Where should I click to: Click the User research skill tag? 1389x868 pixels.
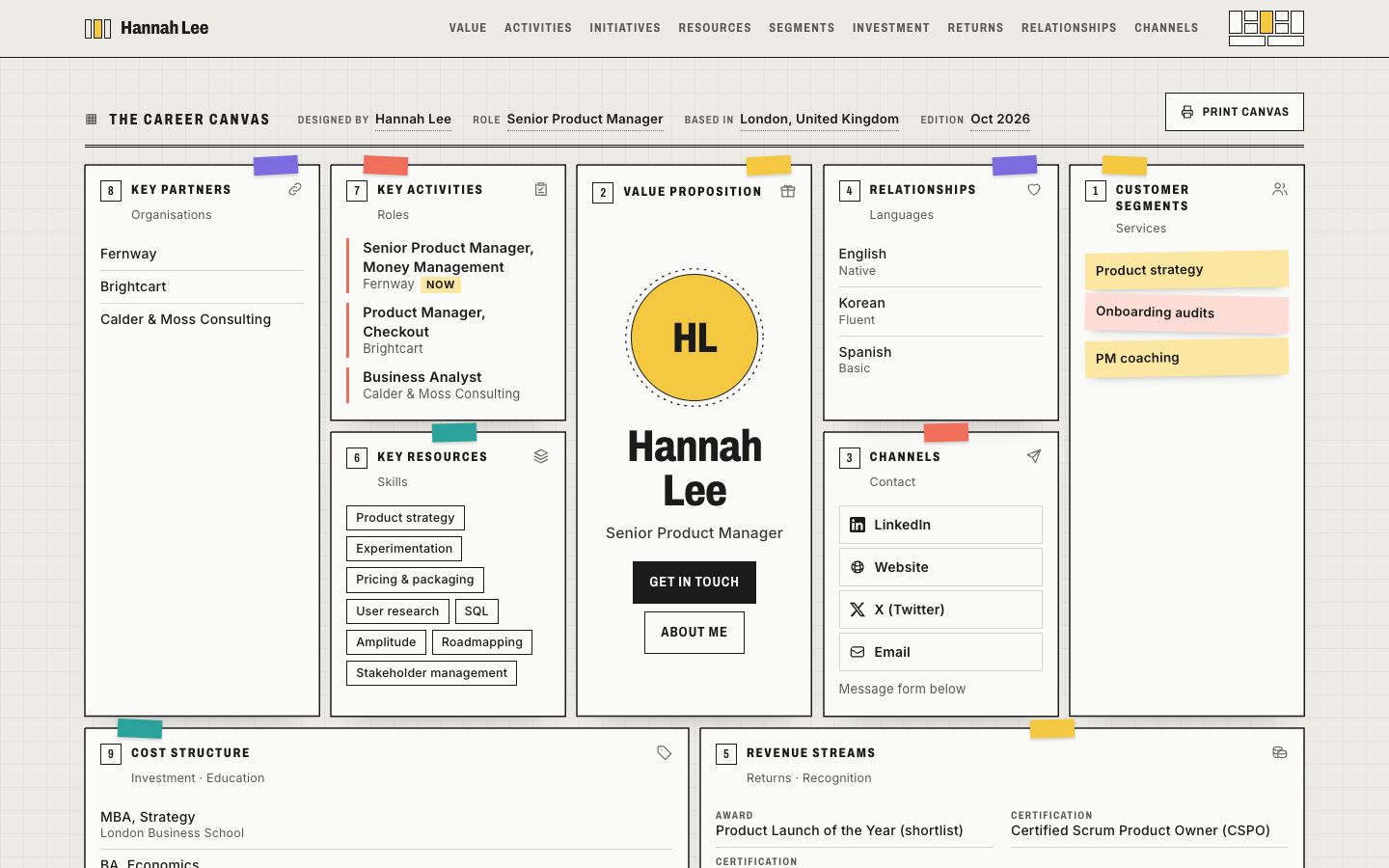(397, 611)
